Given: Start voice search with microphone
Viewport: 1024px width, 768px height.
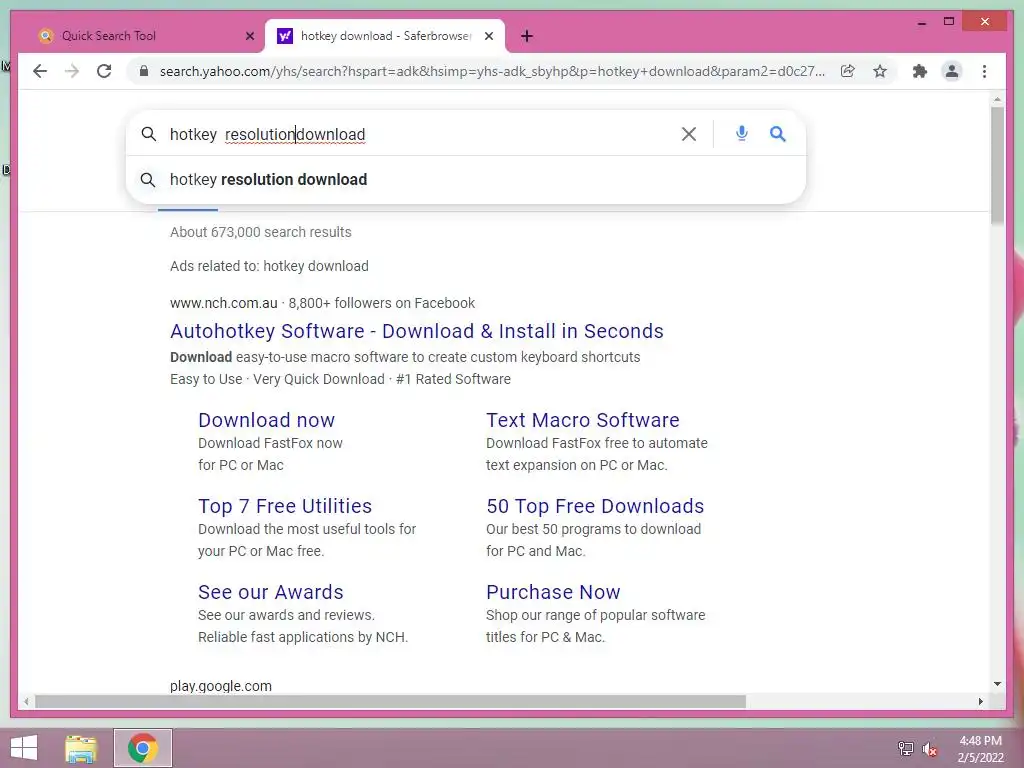Looking at the screenshot, I should click(741, 134).
